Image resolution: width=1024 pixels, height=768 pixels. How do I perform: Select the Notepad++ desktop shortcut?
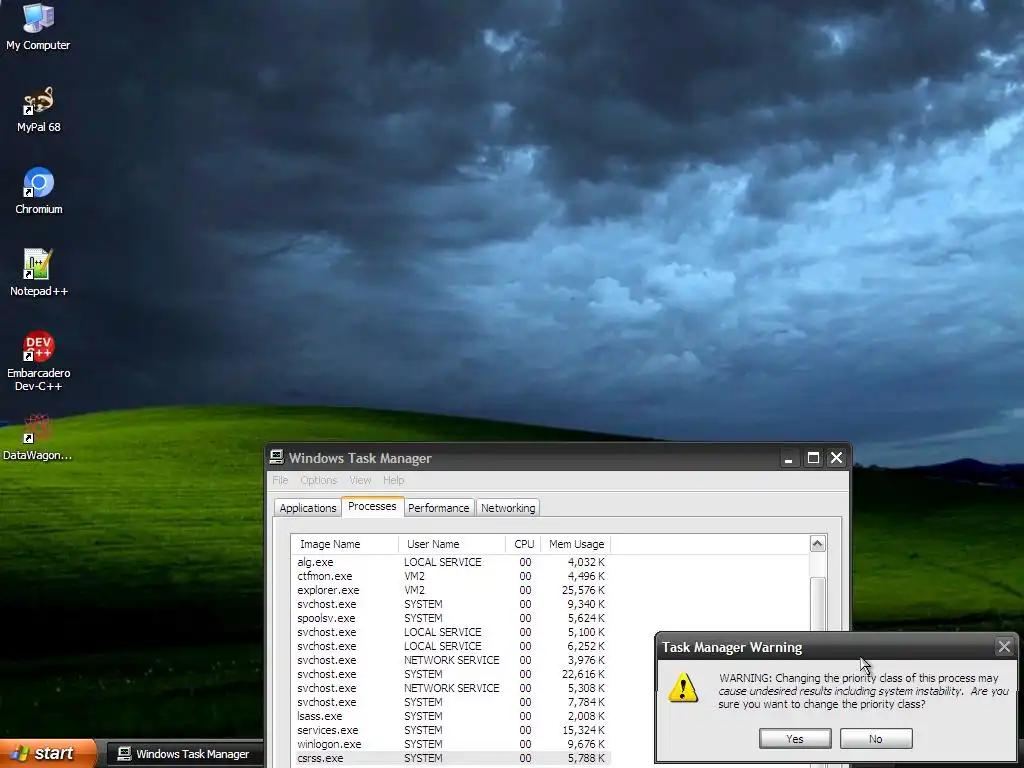click(x=38, y=273)
